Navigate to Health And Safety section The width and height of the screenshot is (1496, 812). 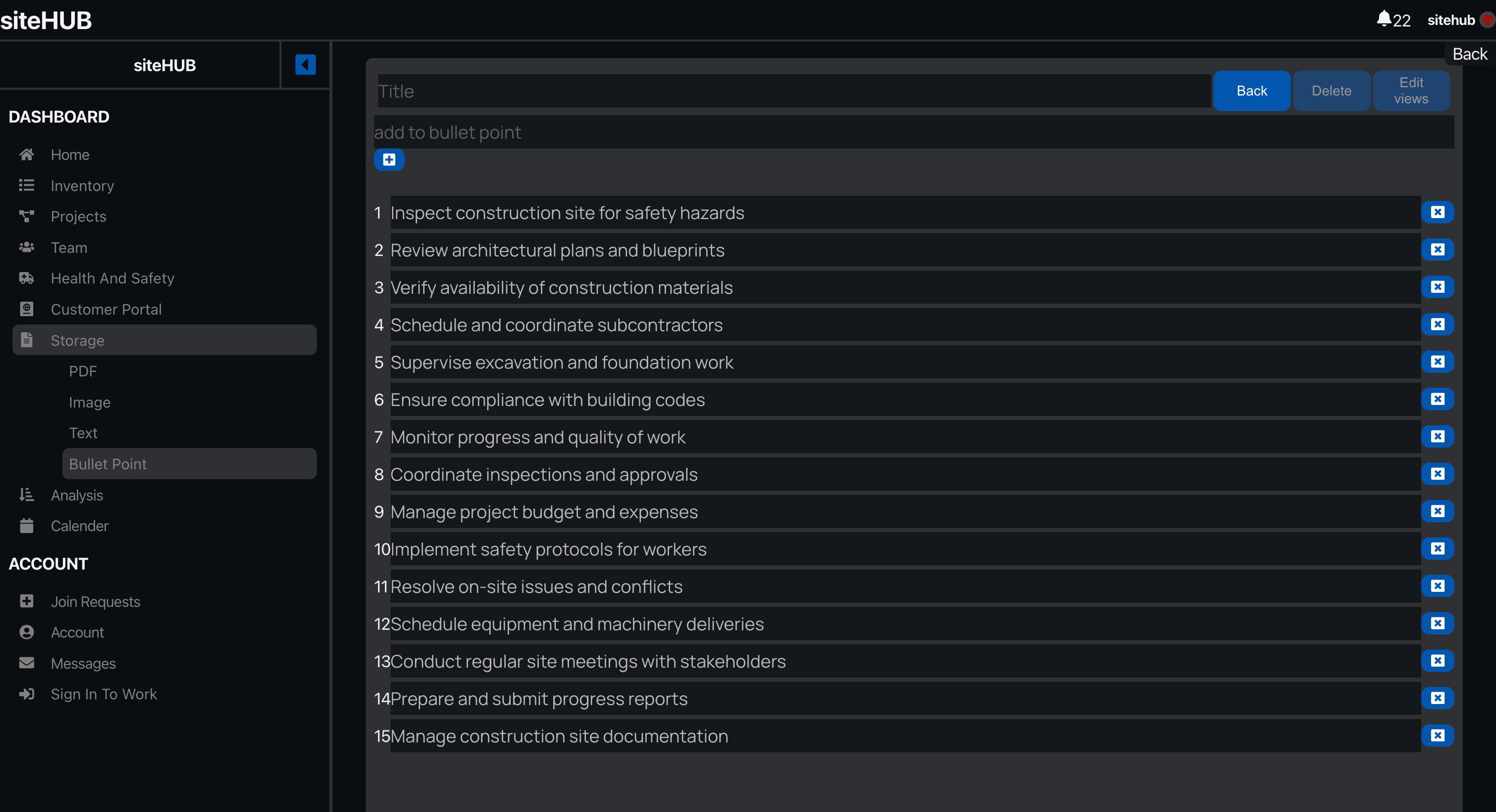[113, 277]
